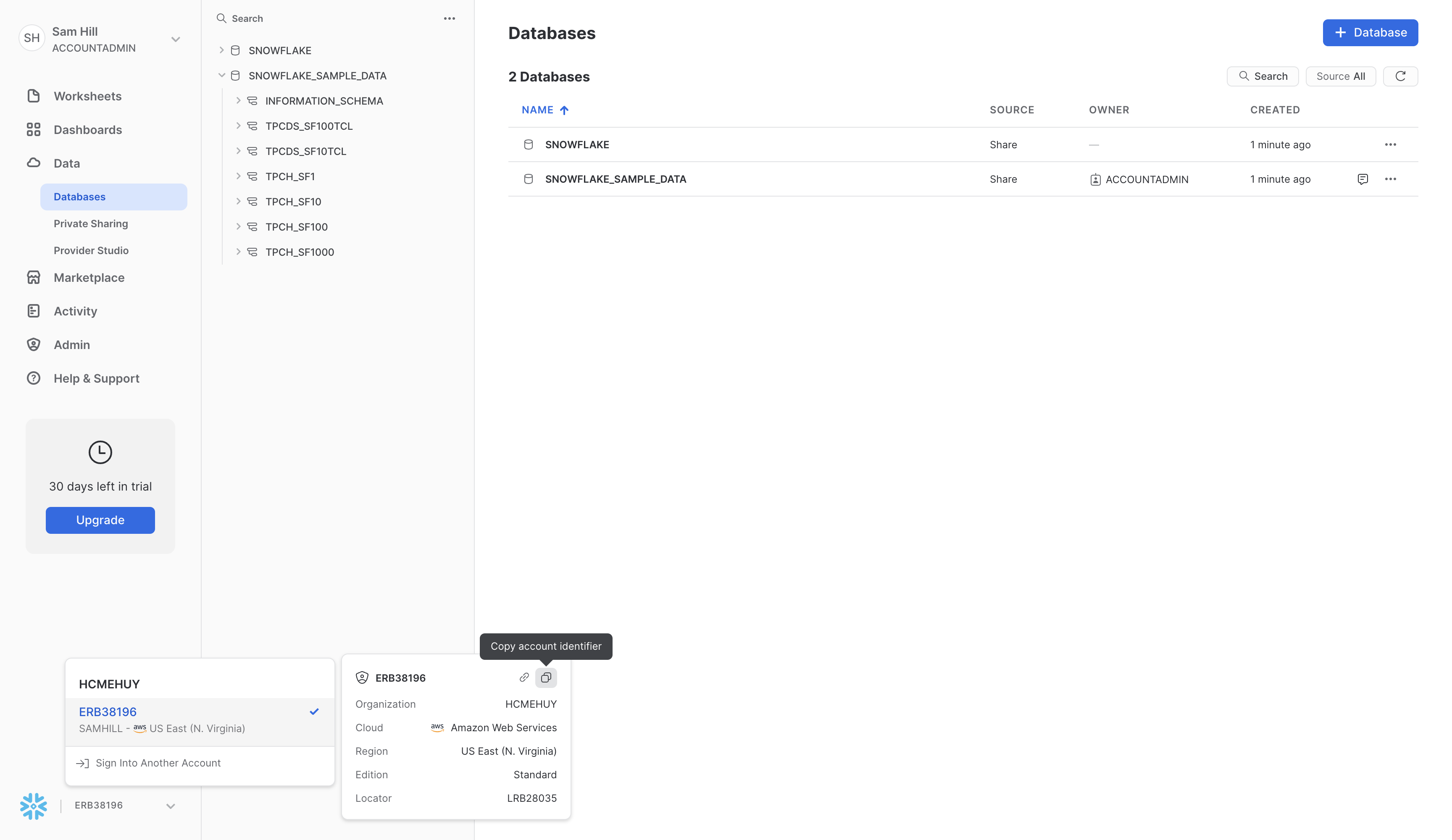The height and width of the screenshot is (840, 1452).
Task: Click the Worksheets icon in sidebar
Action: tap(34, 96)
